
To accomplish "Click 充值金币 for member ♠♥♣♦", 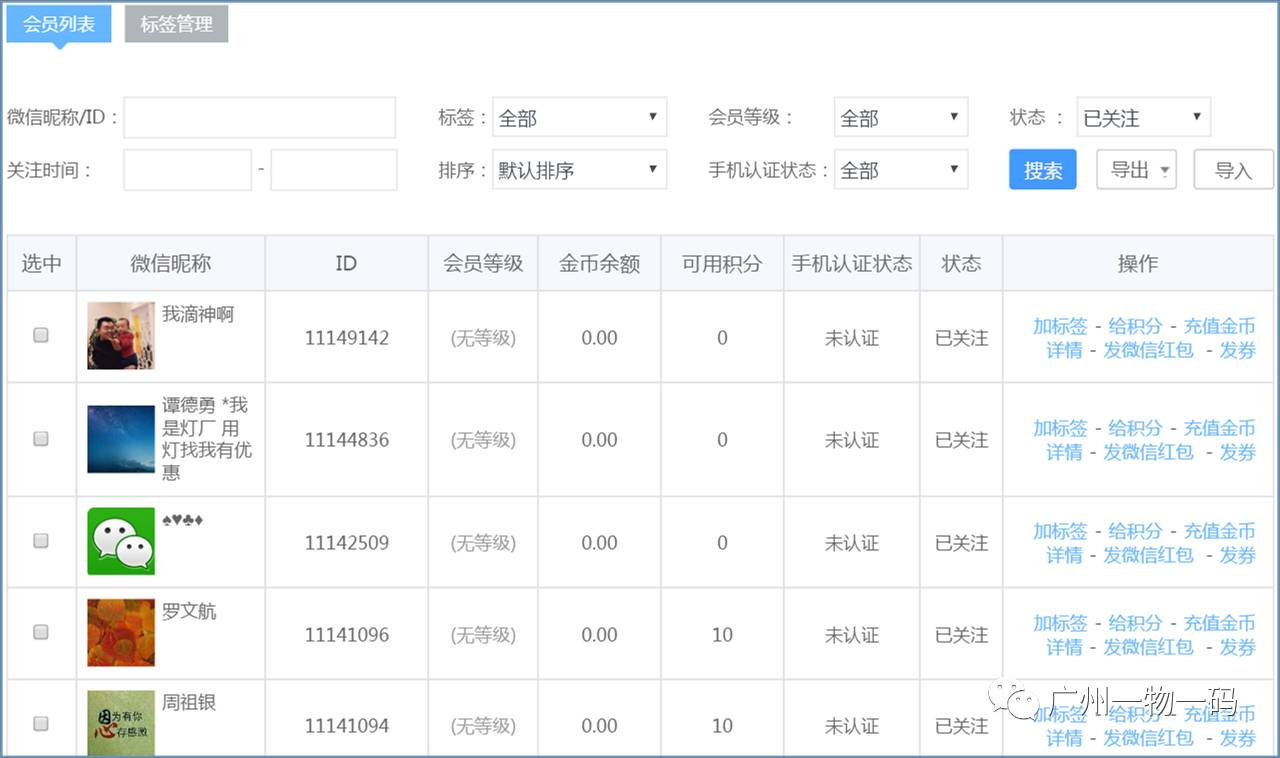I will [1219, 531].
